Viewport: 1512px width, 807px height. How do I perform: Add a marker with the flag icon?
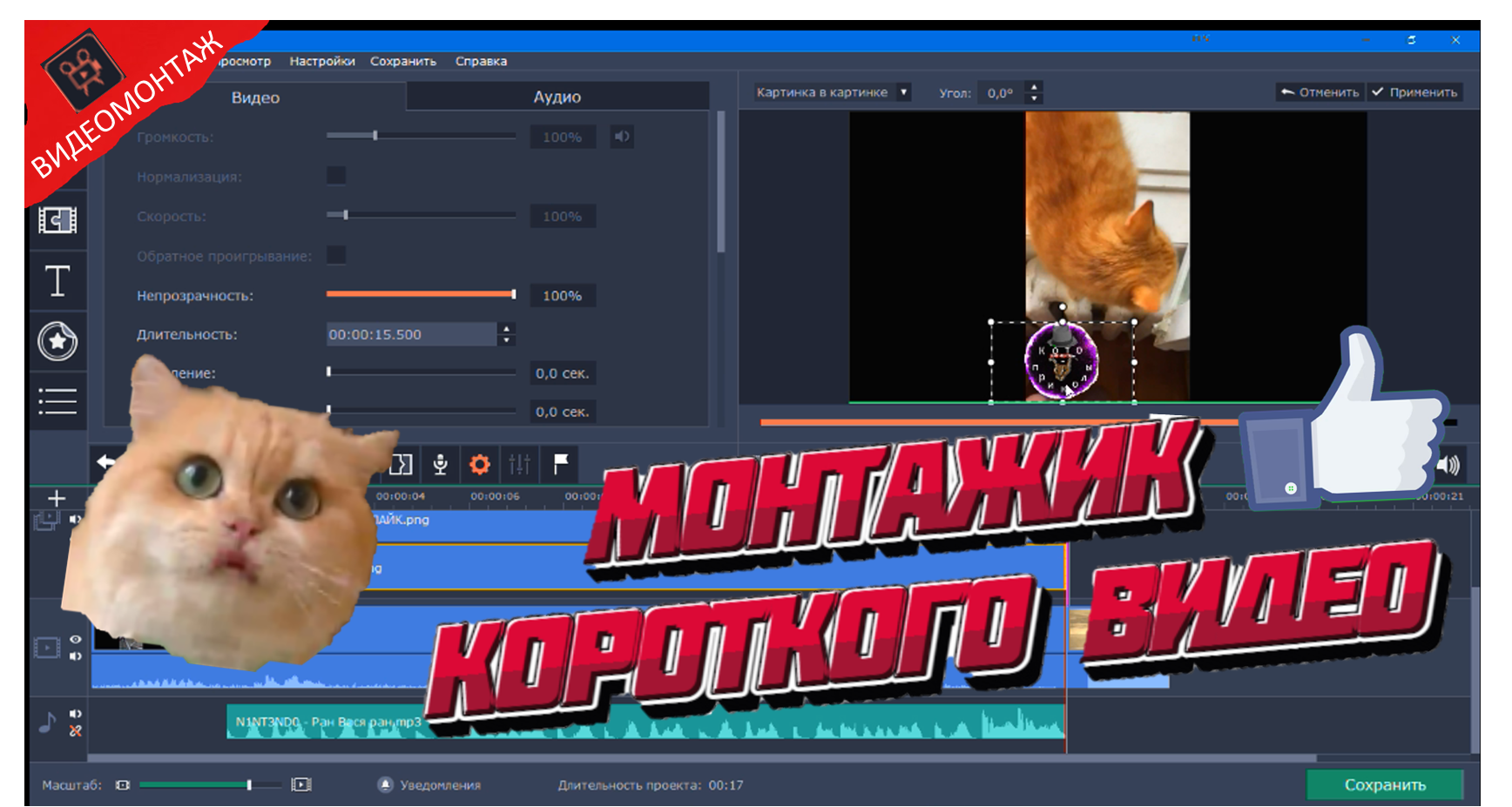point(562,464)
